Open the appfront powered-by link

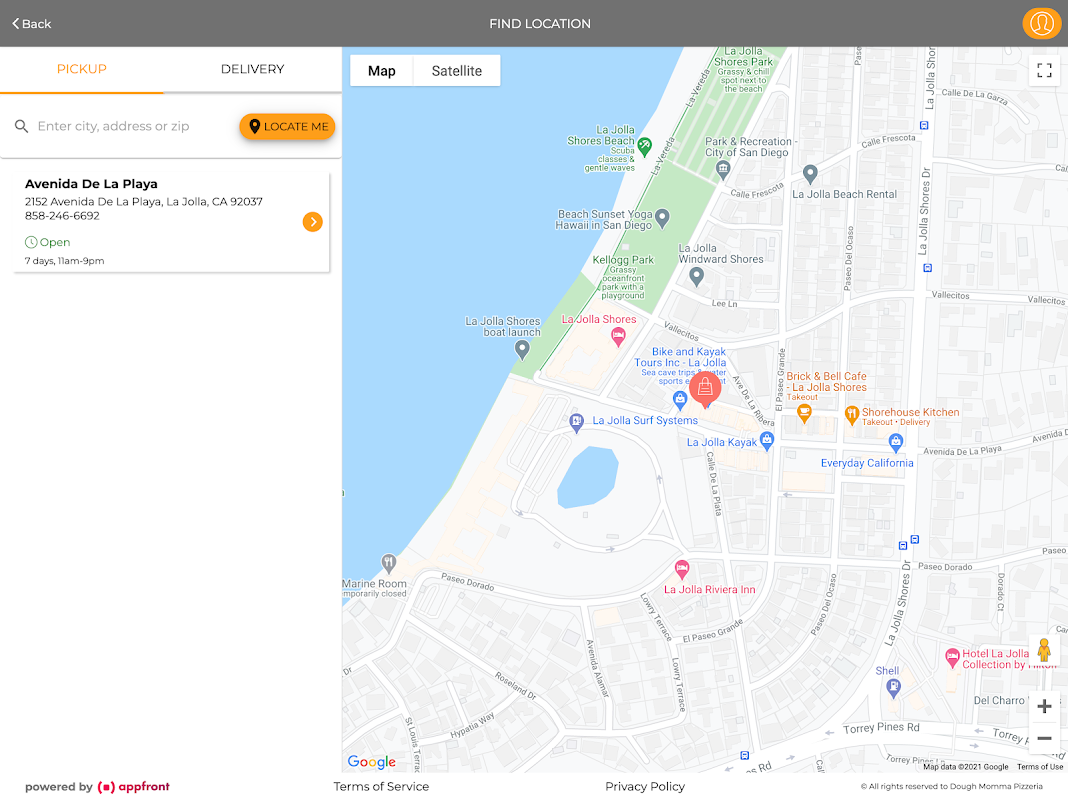[x=134, y=786]
